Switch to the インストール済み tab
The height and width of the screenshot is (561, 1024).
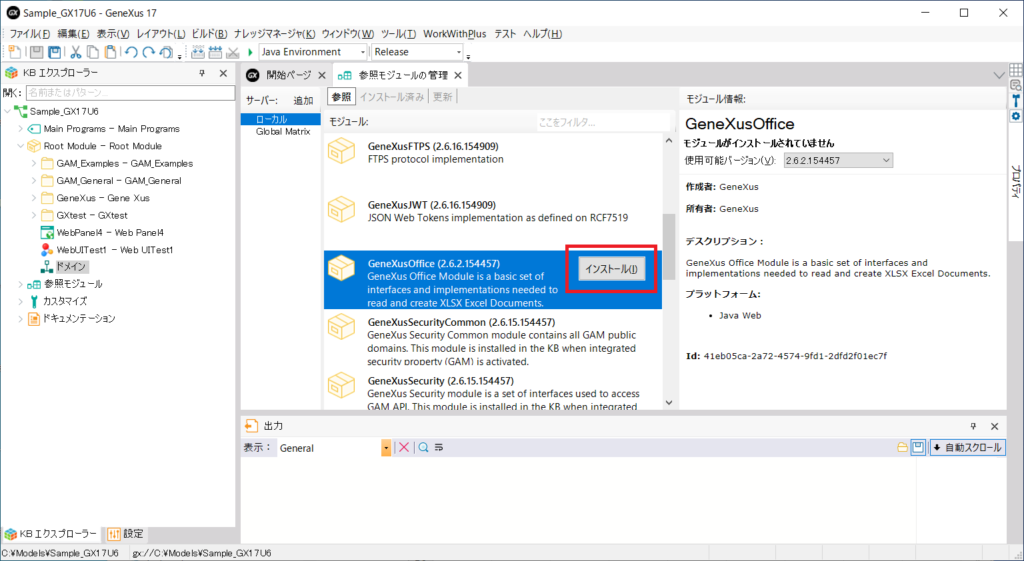391,97
